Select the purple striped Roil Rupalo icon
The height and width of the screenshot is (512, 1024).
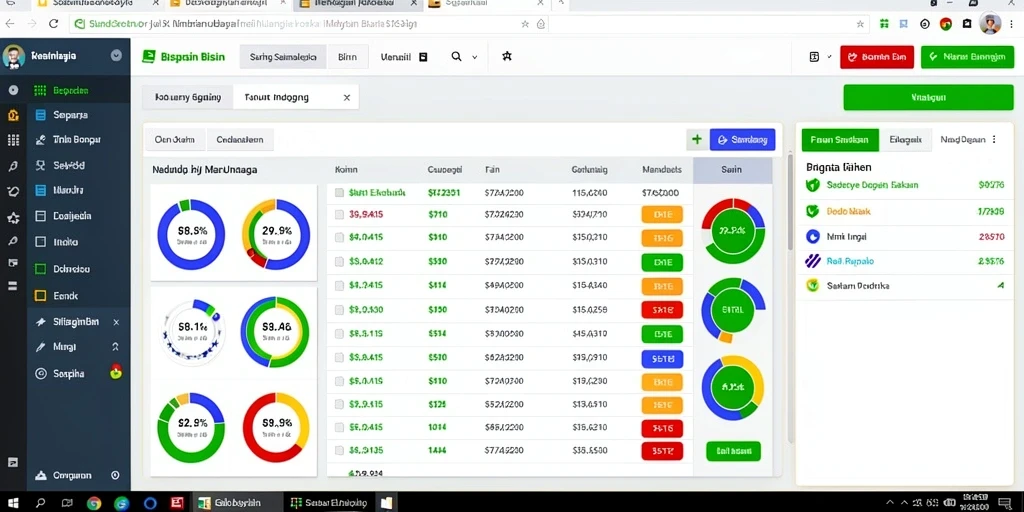pos(812,262)
